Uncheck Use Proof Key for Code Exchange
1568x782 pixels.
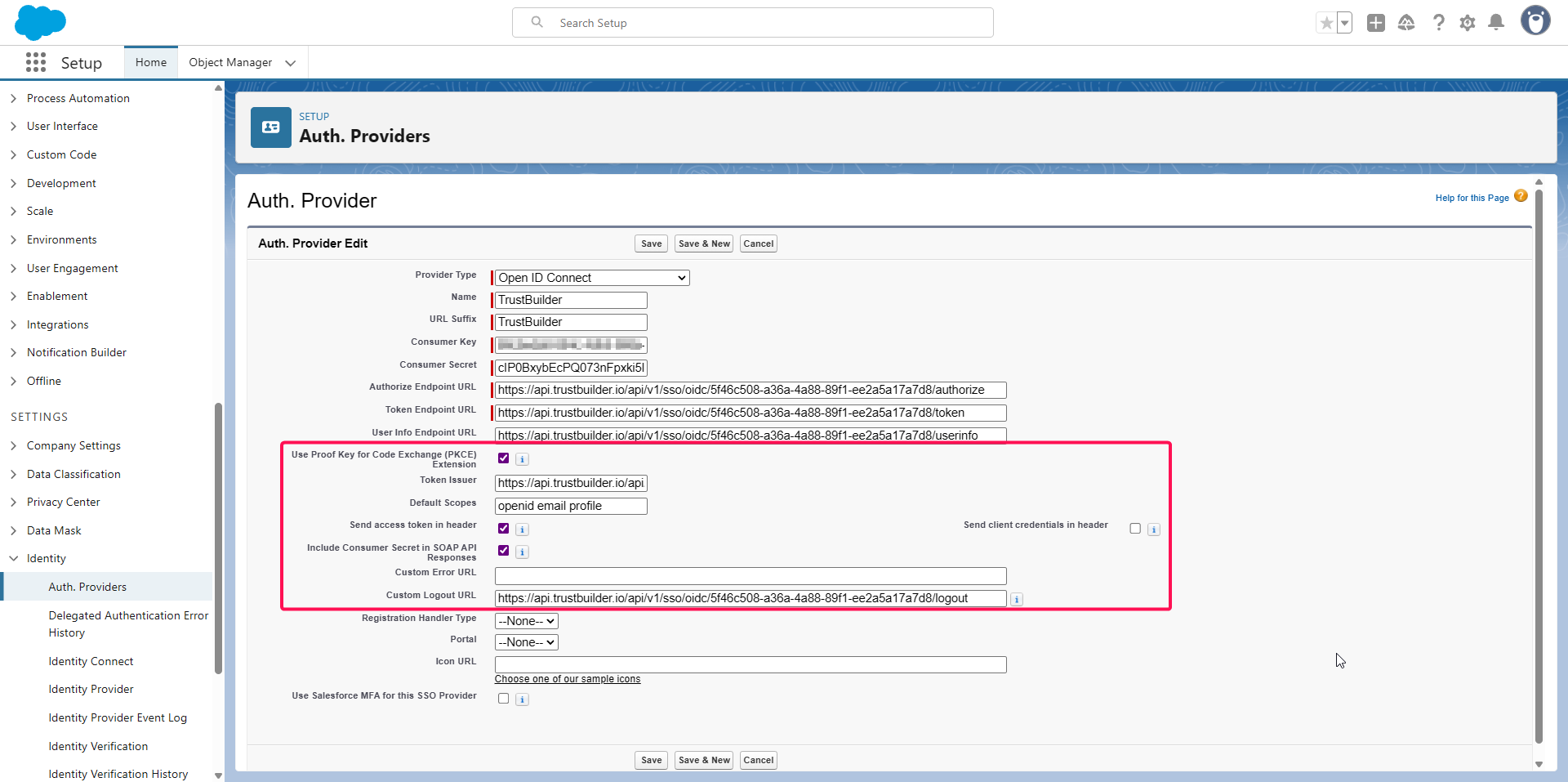point(504,458)
